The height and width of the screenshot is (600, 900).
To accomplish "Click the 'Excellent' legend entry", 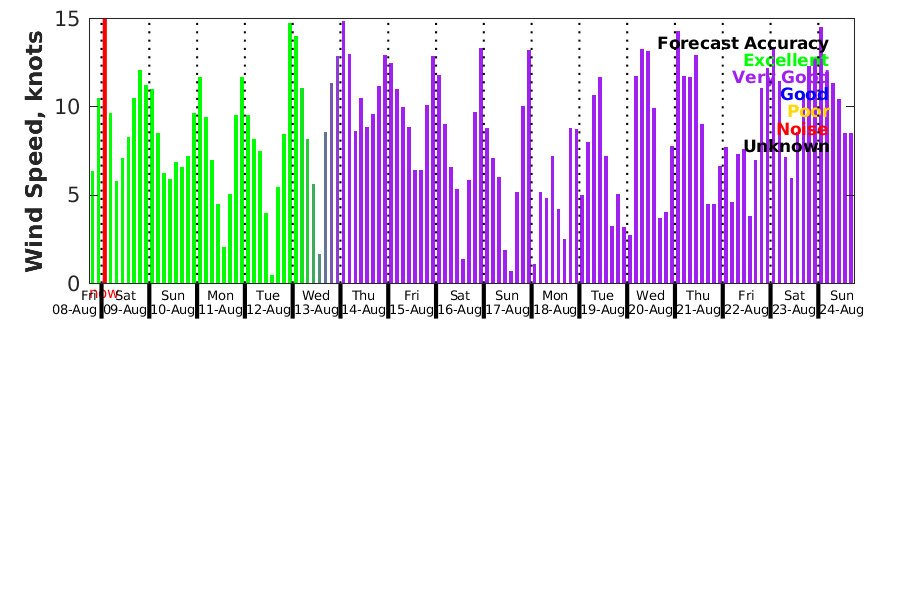I will [786, 60].
